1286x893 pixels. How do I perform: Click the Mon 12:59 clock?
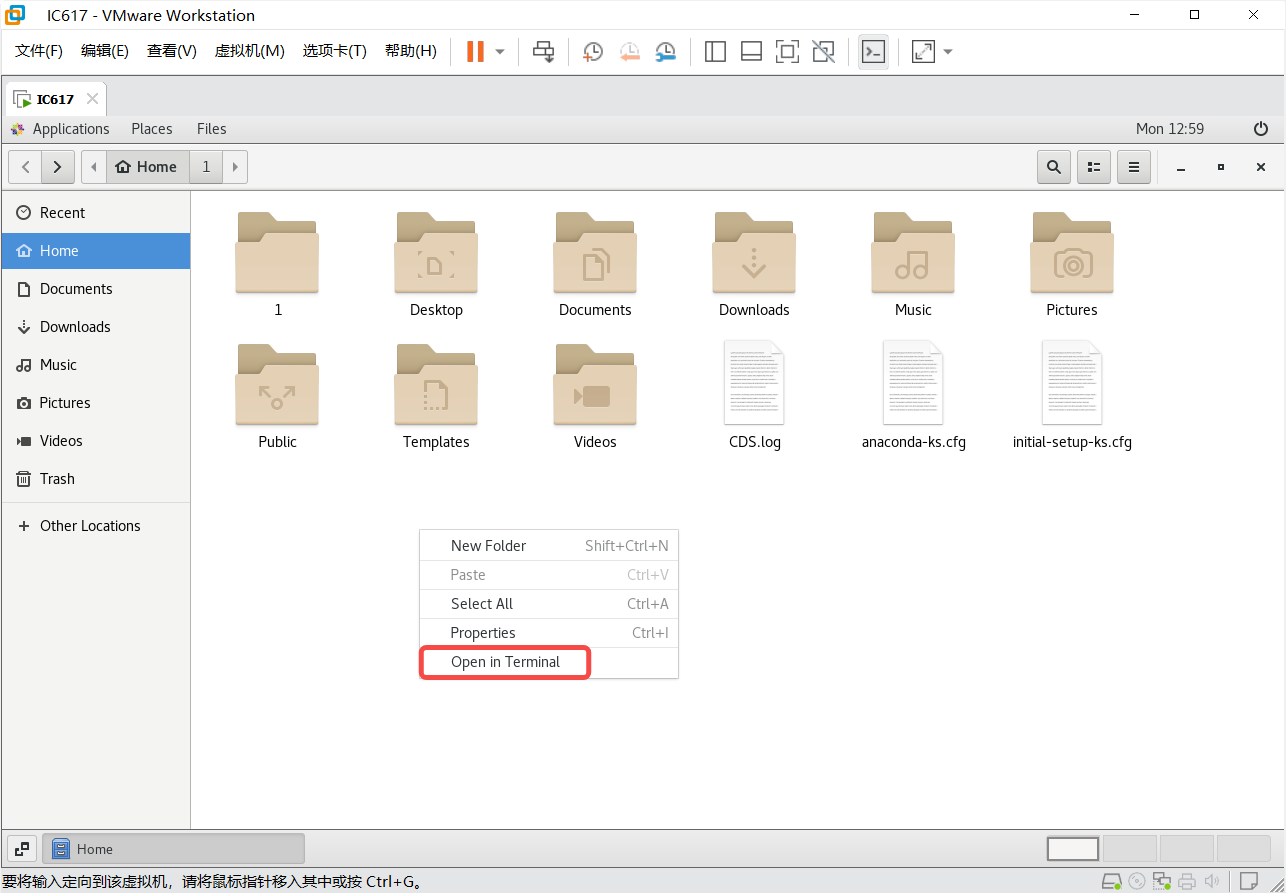pos(1170,129)
